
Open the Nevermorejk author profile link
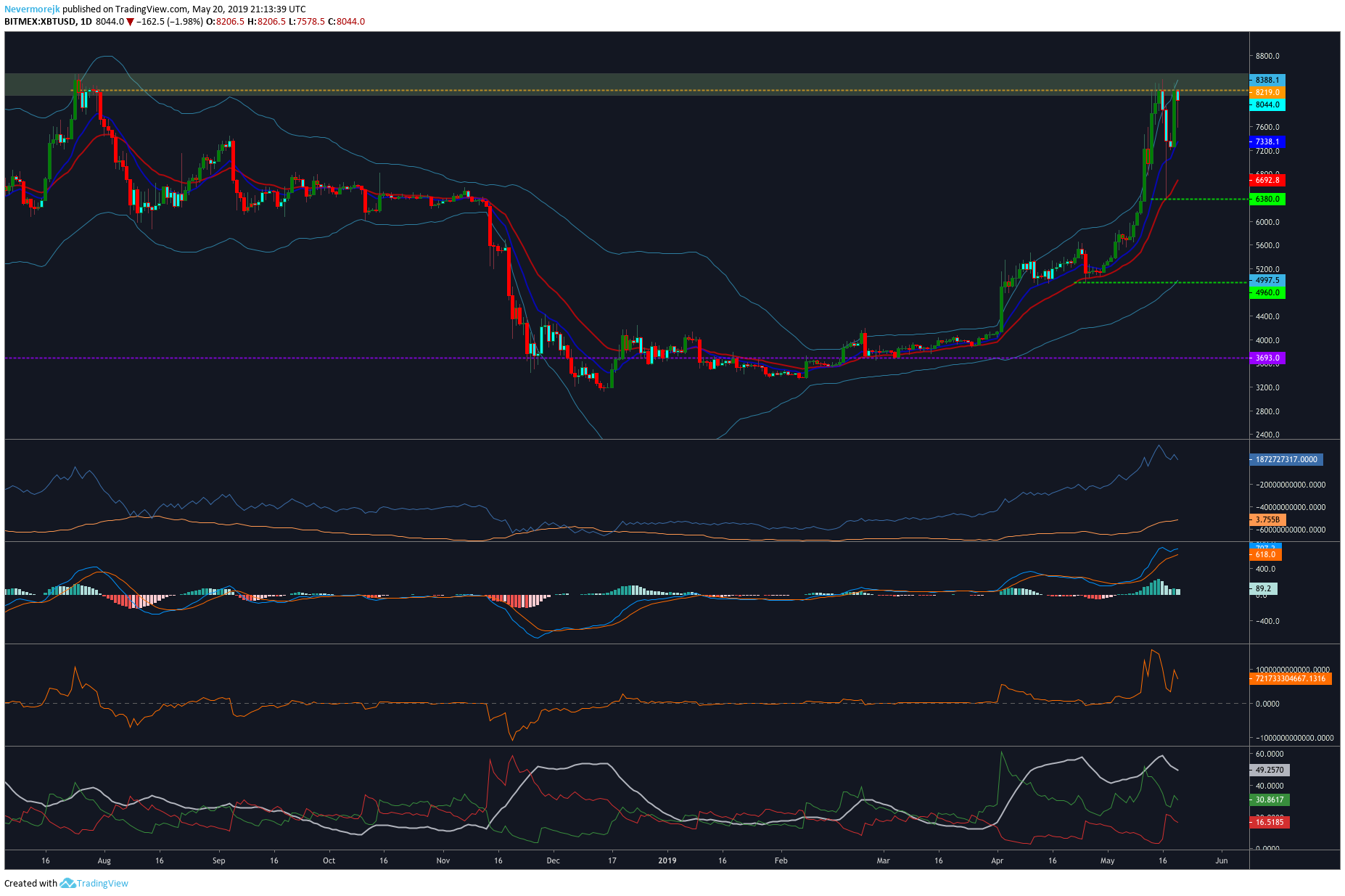coord(32,9)
